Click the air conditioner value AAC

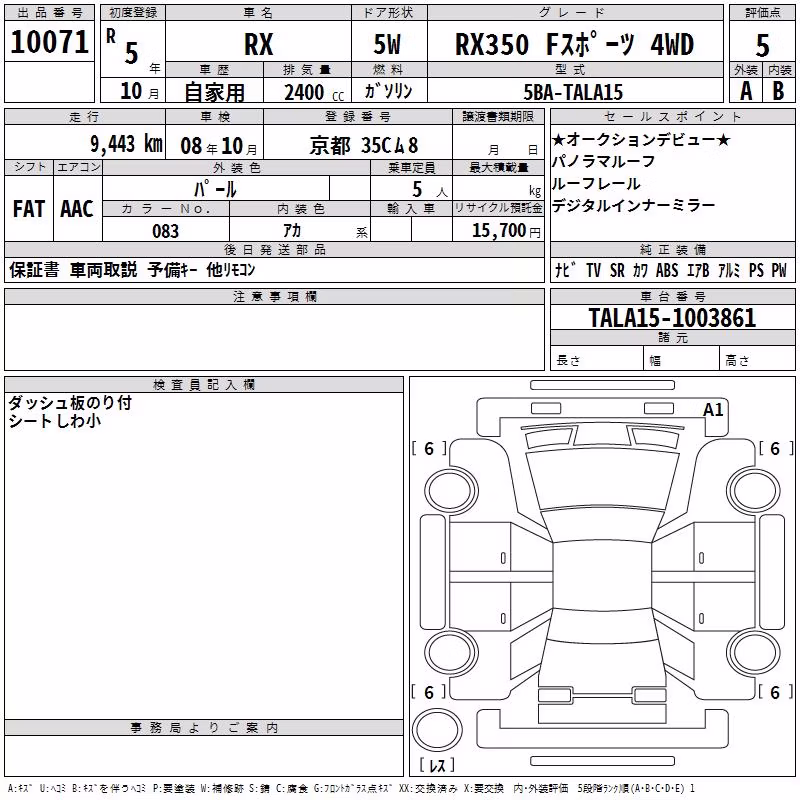[x=77, y=209]
